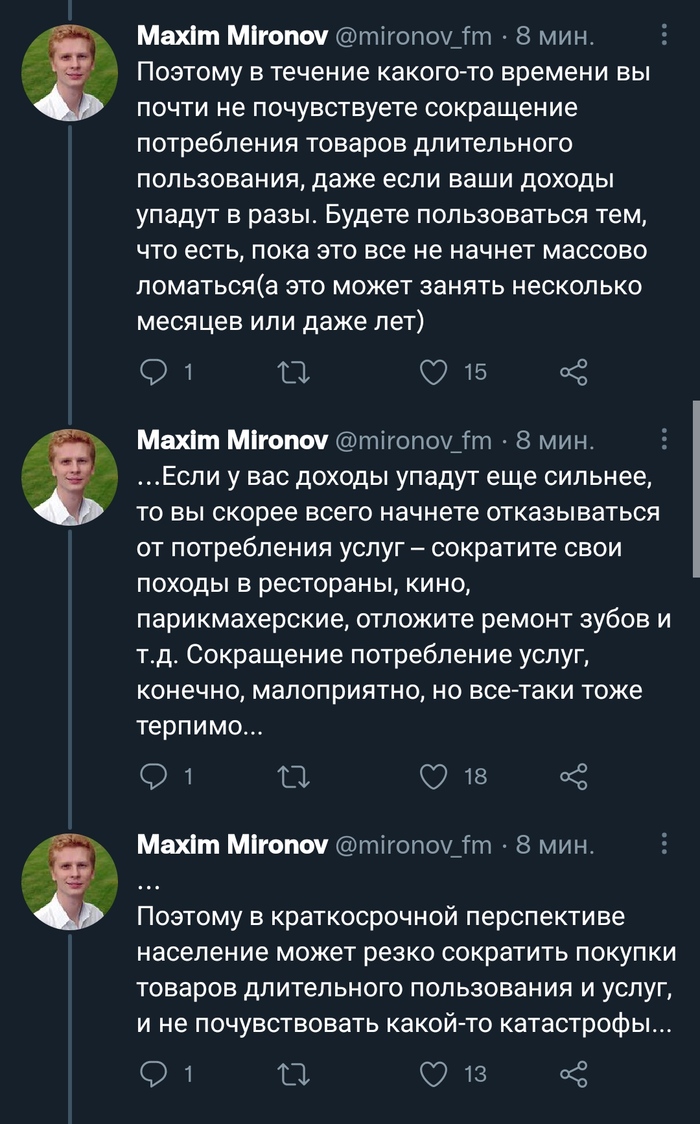Image resolution: width=700 pixels, height=1124 pixels.
Task: Open the second tweet's three-dot menu
Action: pos(666,440)
